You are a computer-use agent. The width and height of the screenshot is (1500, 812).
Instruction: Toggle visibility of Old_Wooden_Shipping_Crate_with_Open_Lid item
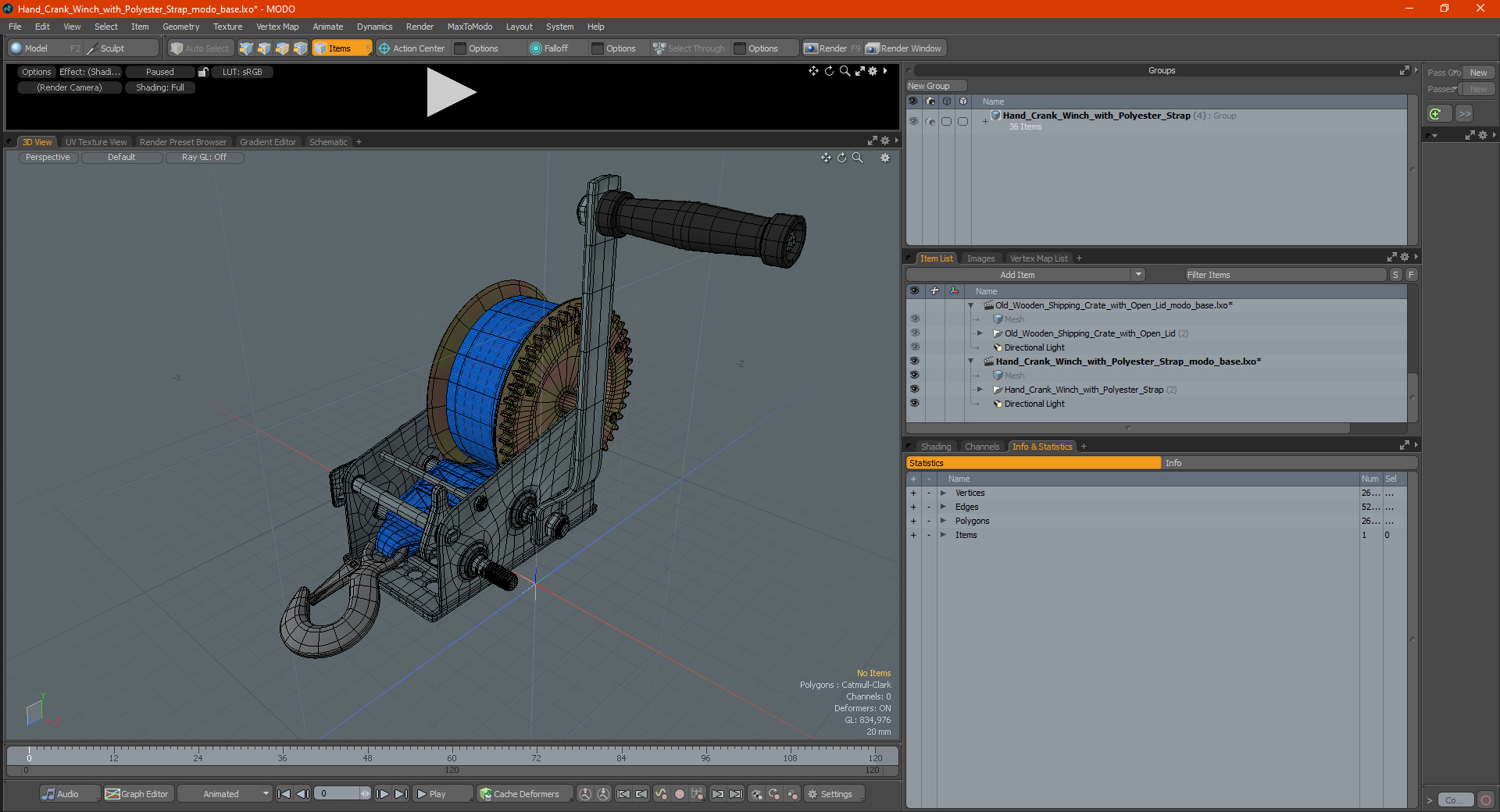[914, 333]
